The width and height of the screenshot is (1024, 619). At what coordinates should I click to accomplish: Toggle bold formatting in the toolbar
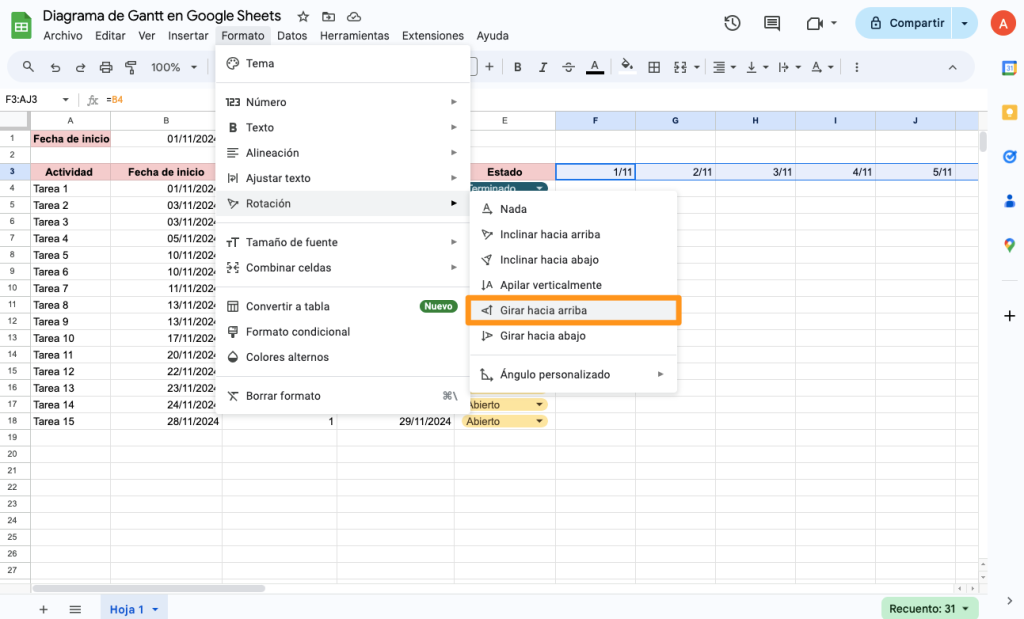tap(517, 66)
